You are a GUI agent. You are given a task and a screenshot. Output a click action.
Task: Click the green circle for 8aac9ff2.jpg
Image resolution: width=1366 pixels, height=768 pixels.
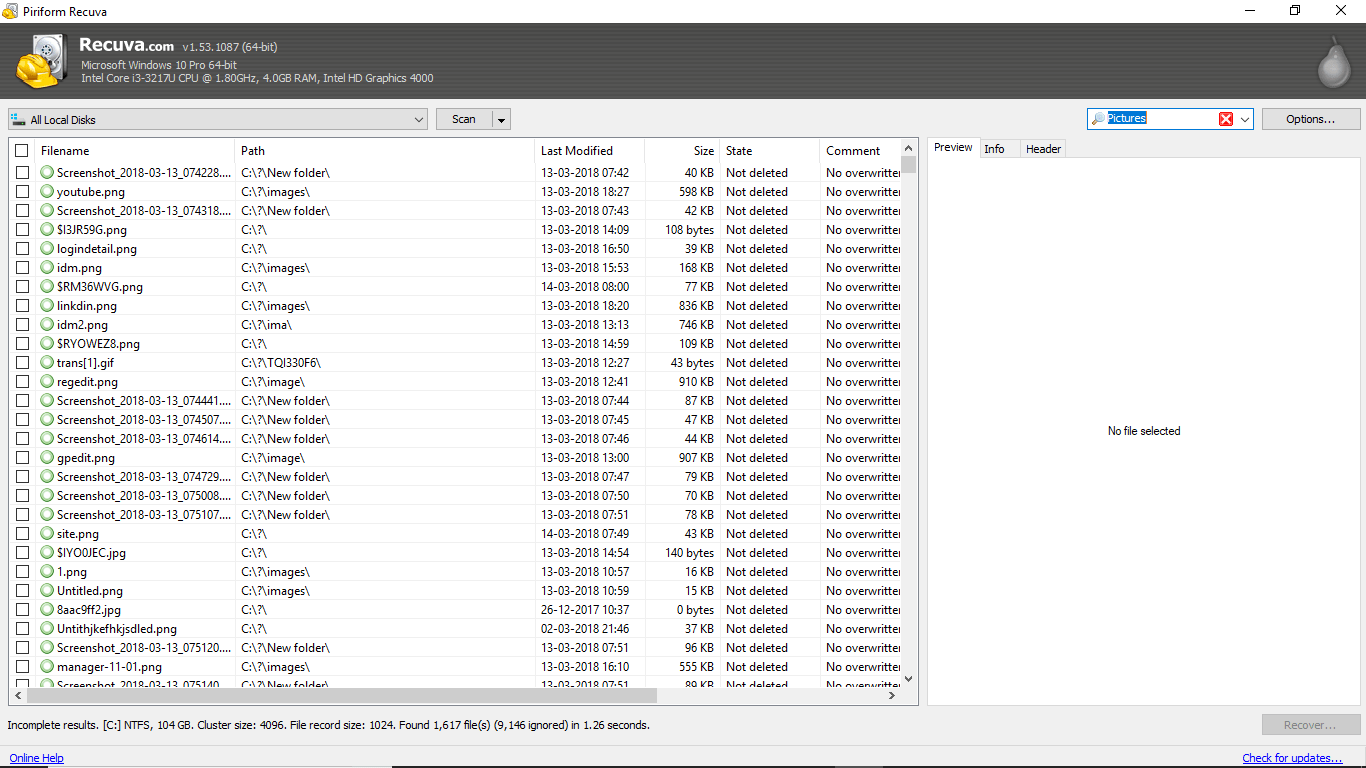47,610
